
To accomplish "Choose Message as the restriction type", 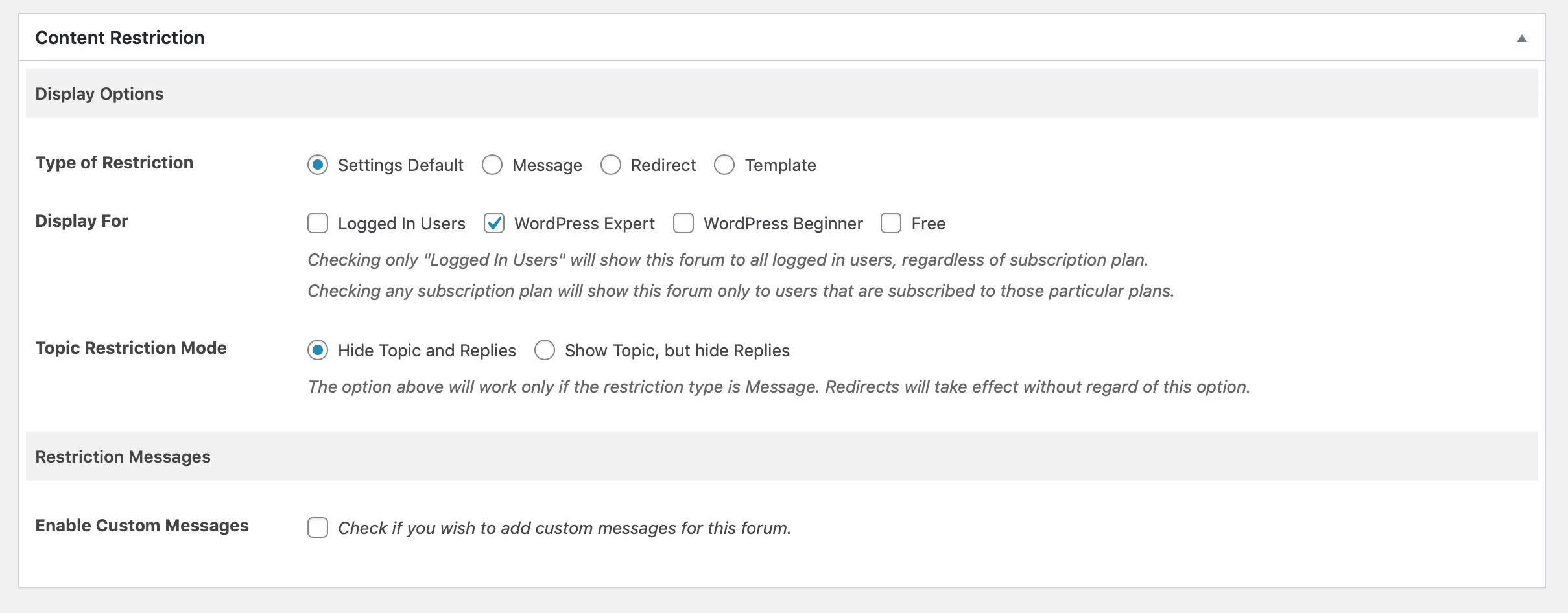I will 492,165.
